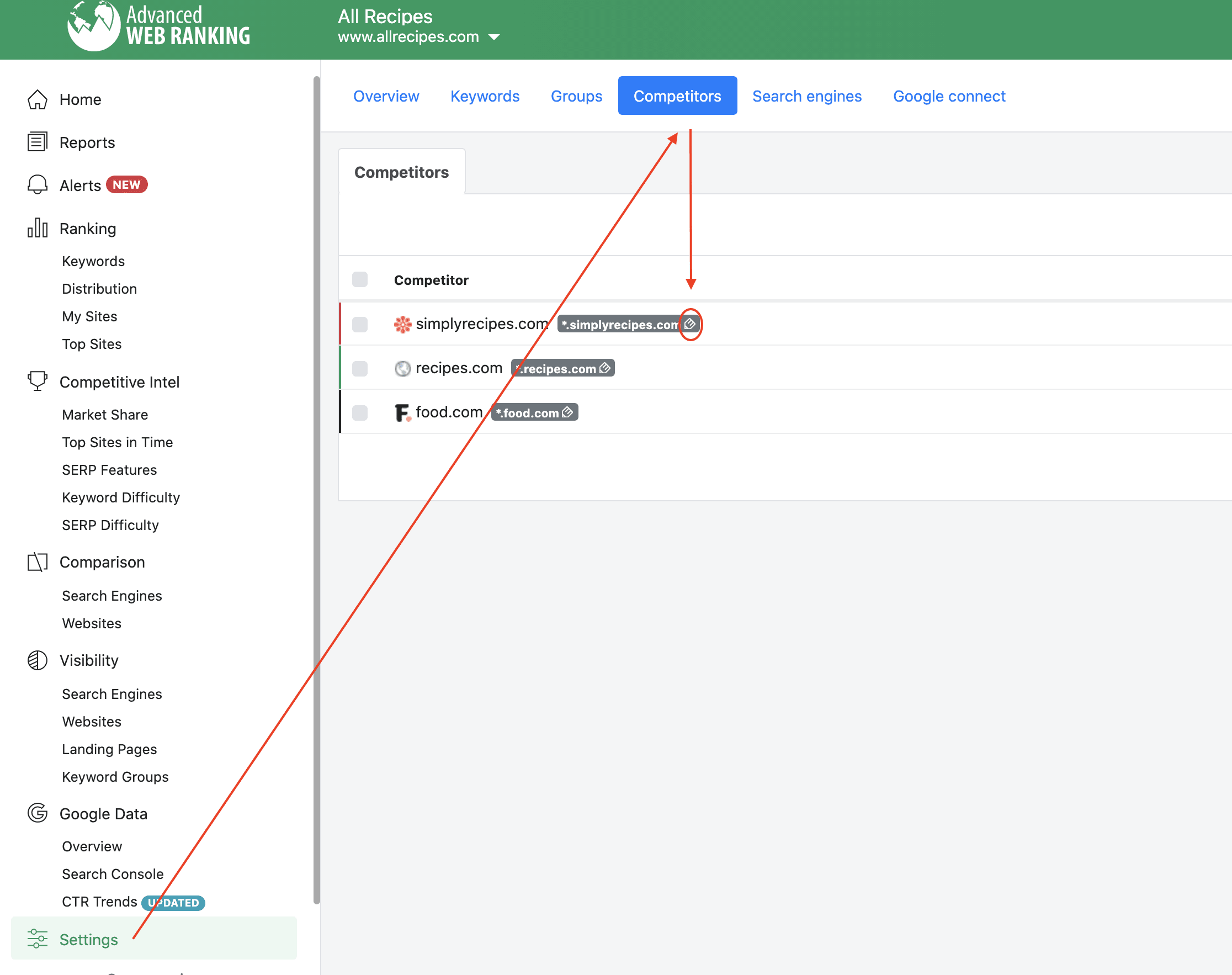
Task: Open Reports in the sidebar
Action: (87, 142)
